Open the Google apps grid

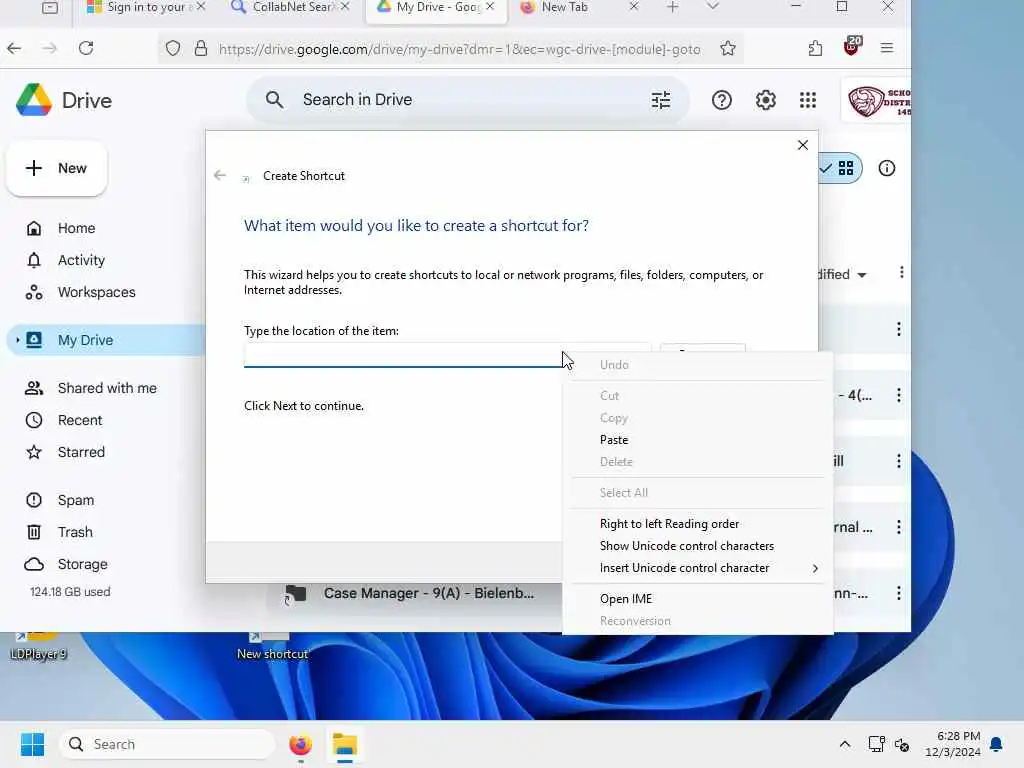[x=808, y=100]
